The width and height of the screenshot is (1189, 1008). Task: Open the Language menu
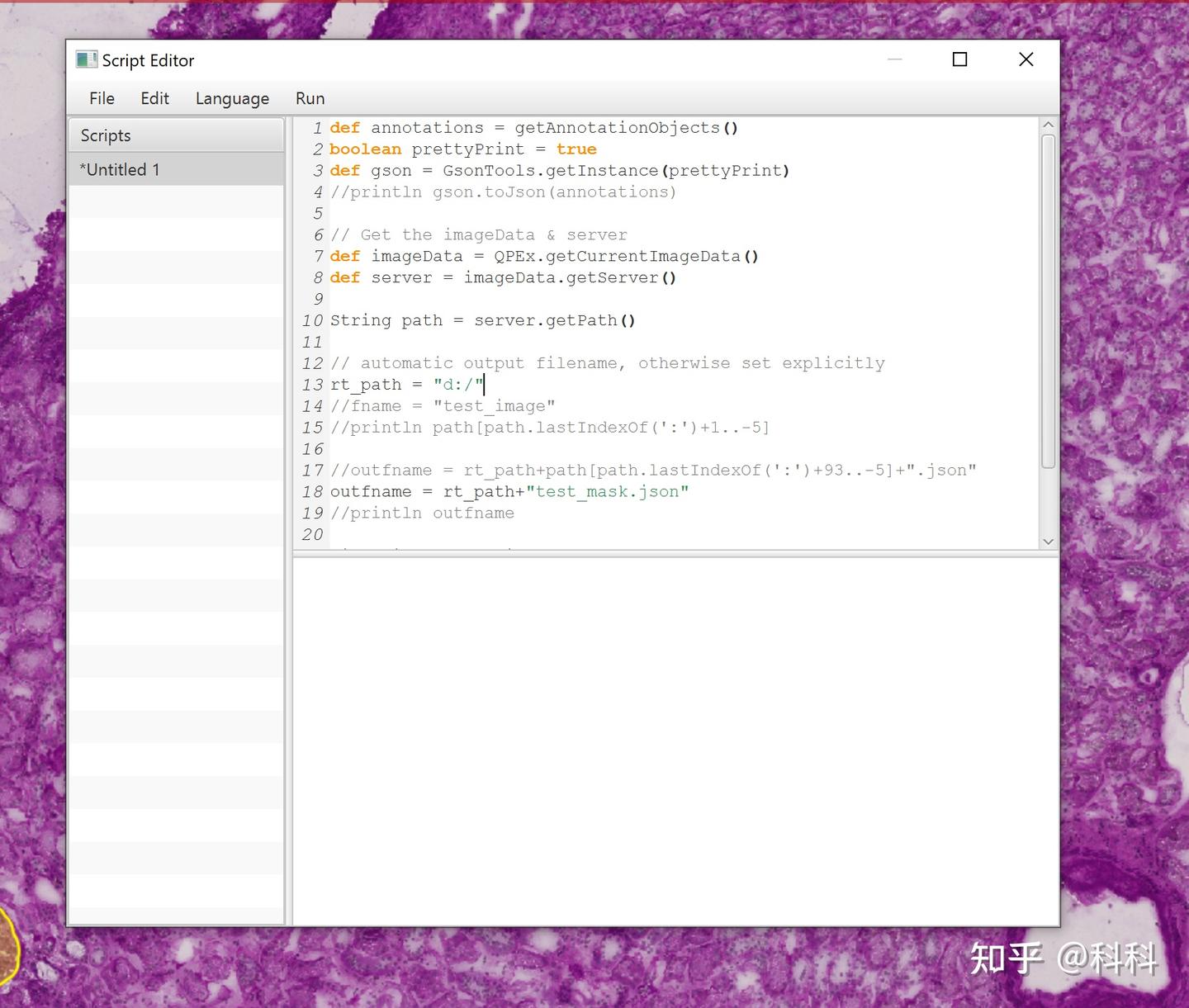pos(231,98)
